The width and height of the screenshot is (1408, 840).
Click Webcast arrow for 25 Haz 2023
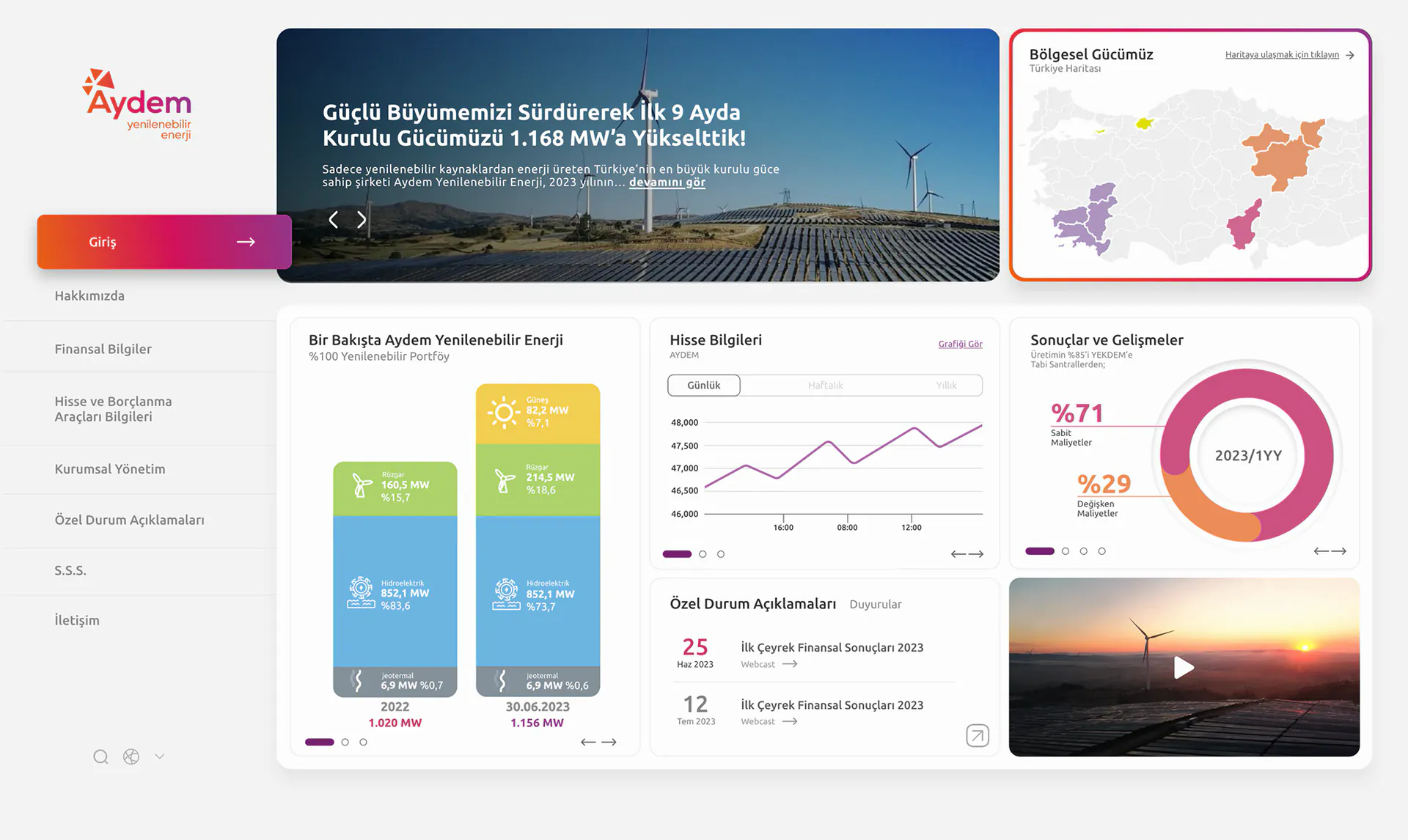[x=790, y=664]
